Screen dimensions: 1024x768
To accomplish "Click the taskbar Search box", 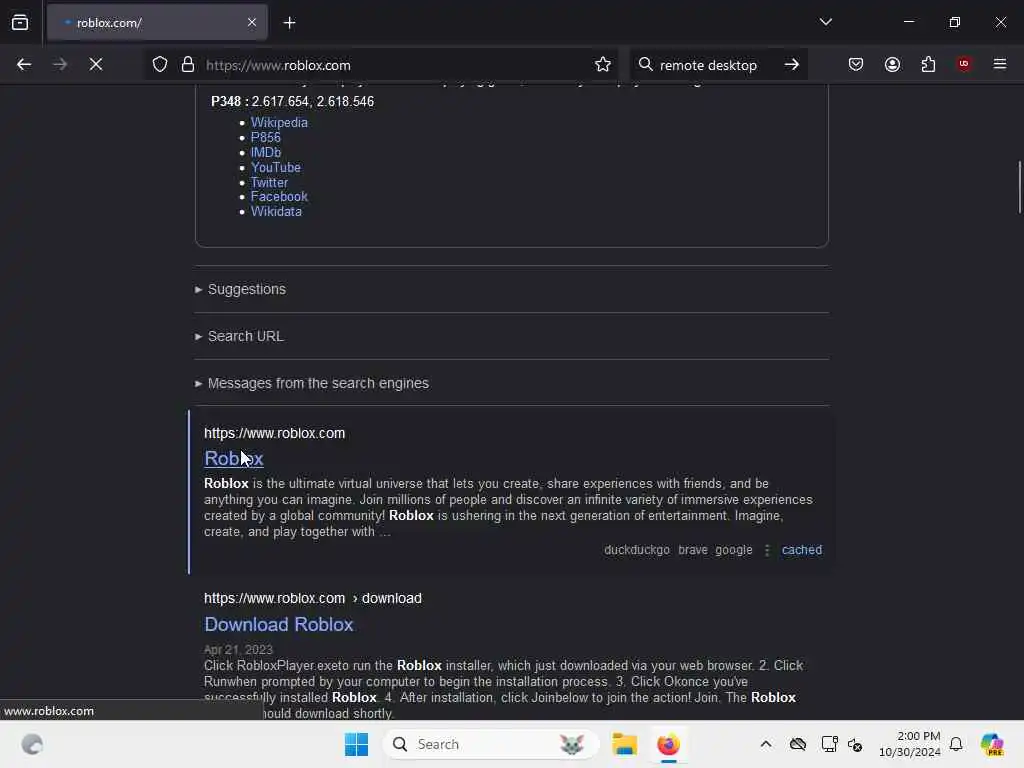I will [x=490, y=744].
